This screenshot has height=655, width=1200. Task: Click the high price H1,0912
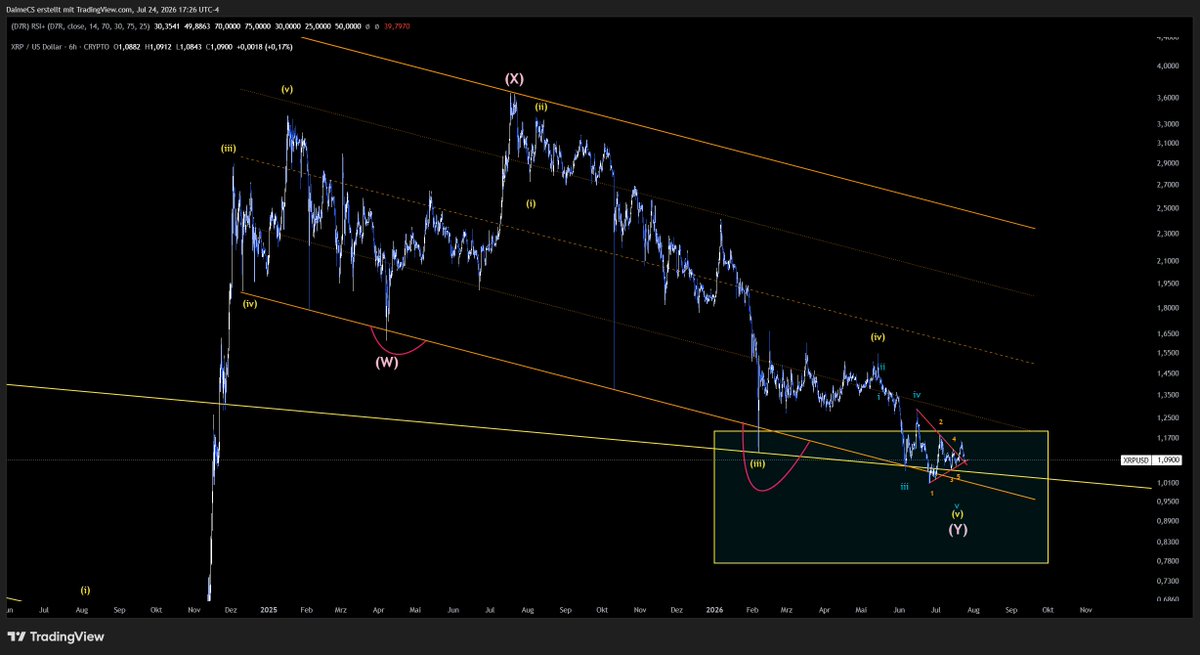click(x=158, y=47)
